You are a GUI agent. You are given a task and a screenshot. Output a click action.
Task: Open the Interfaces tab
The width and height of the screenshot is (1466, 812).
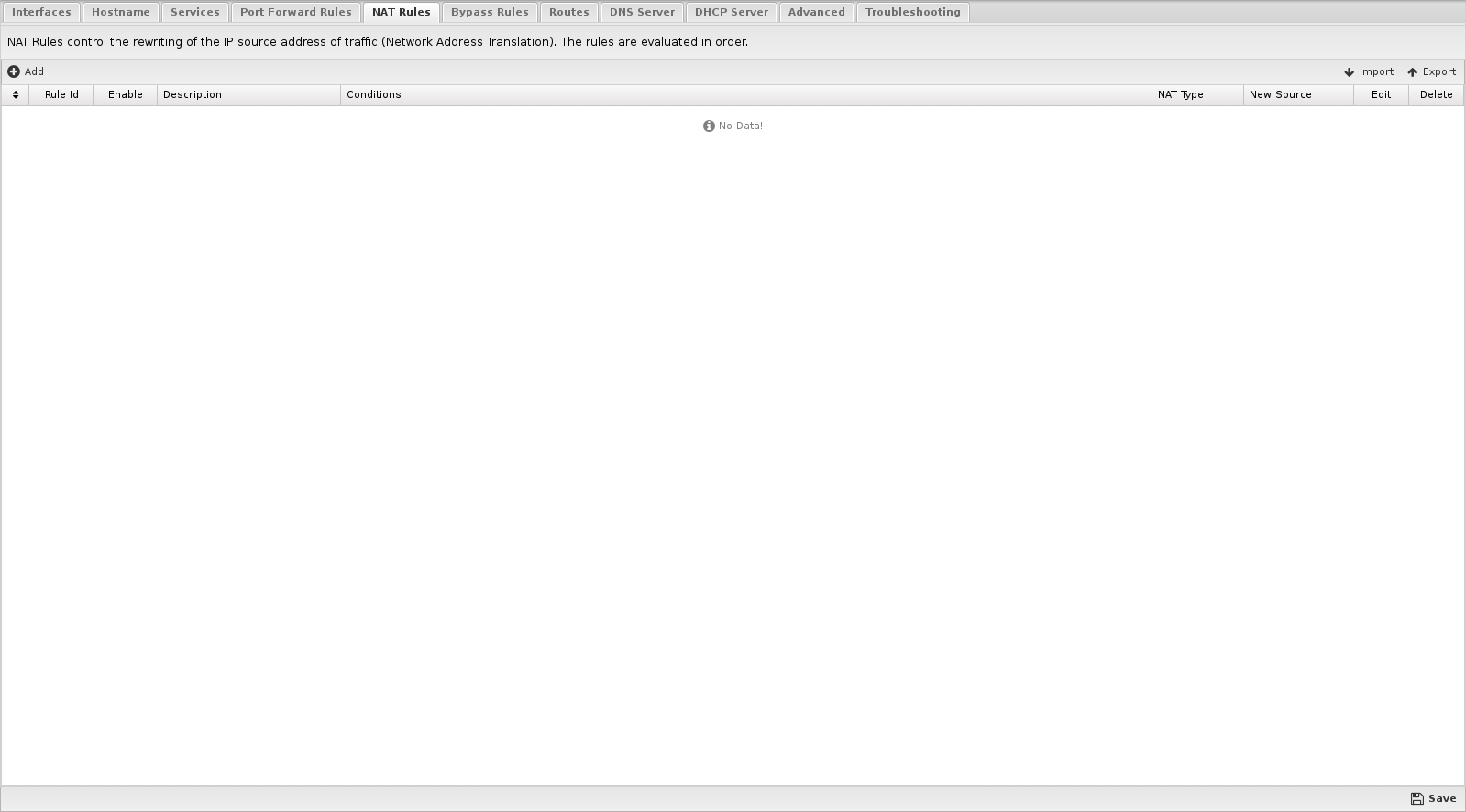tap(41, 12)
